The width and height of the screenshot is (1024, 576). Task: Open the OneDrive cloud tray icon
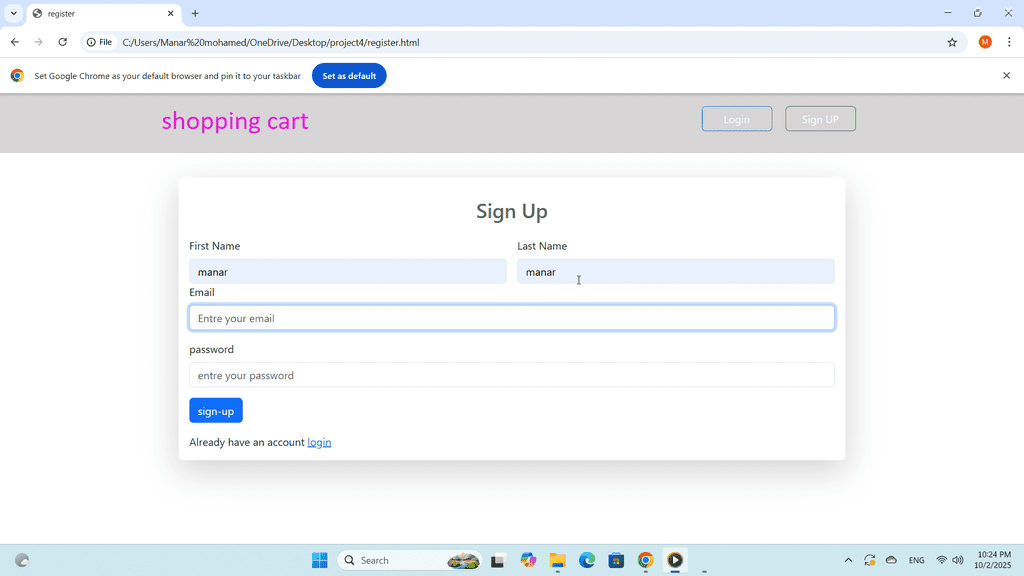pyautogui.click(x=891, y=560)
